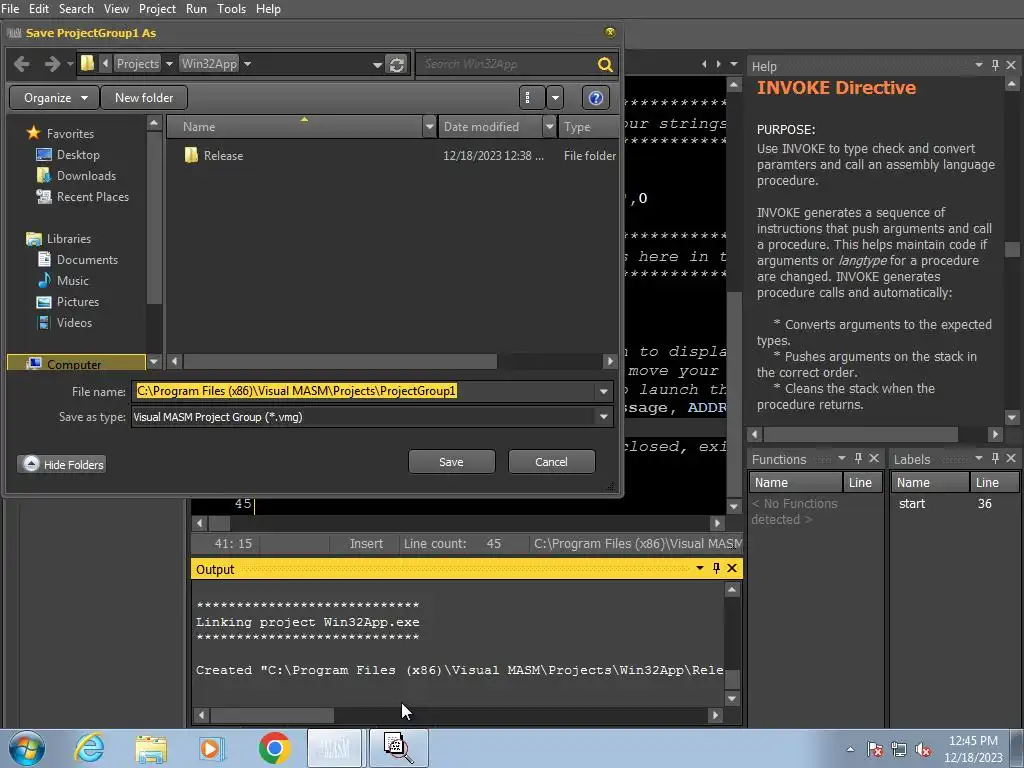Click the Search Win32App field
The height and width of the screenshot is (768, 1024).
pyautogui.click(x=507, y=64)
